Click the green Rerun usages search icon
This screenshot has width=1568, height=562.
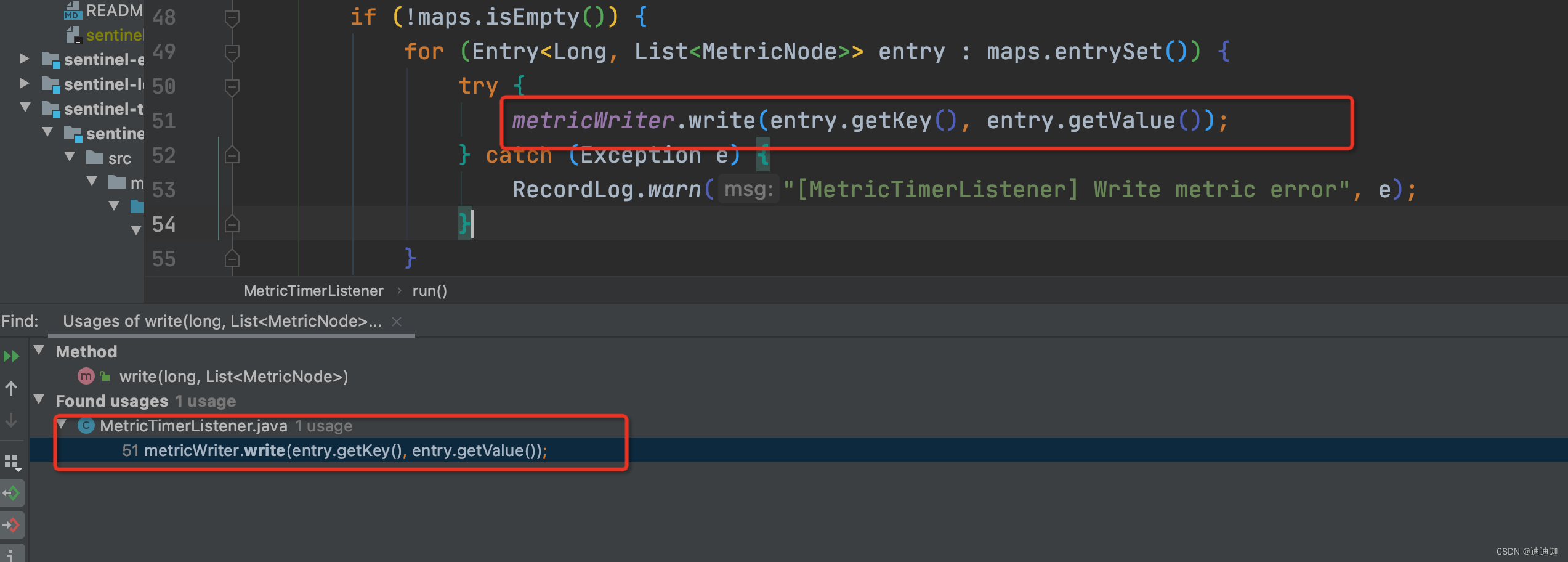(11, 356)
